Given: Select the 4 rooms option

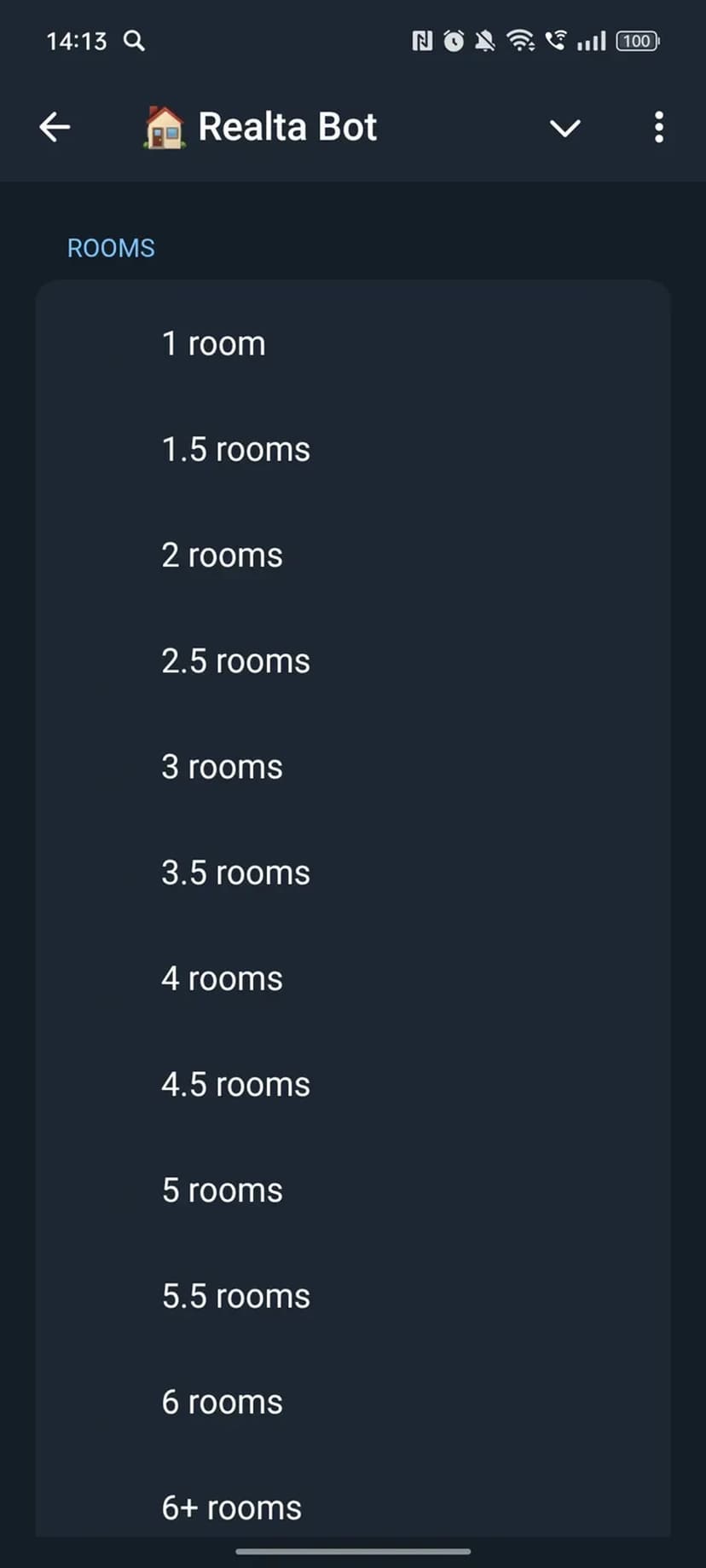Looking at the screenshot, I should click(223, 978).
